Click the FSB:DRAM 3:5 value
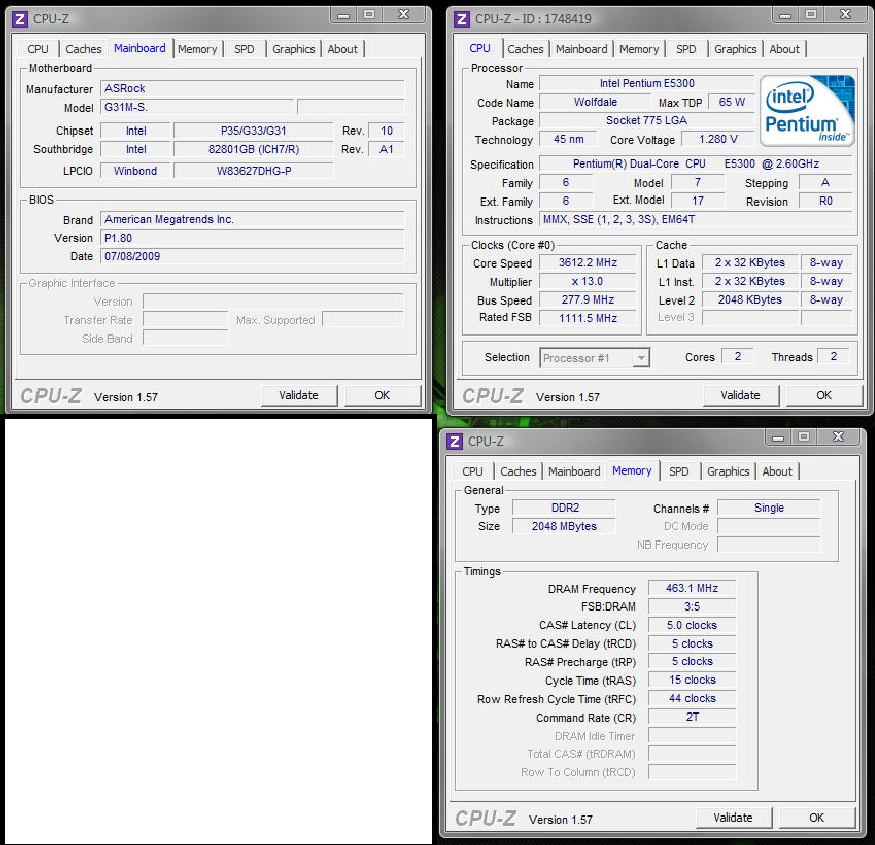The image size is (875, 845). [x=692, y=607]
